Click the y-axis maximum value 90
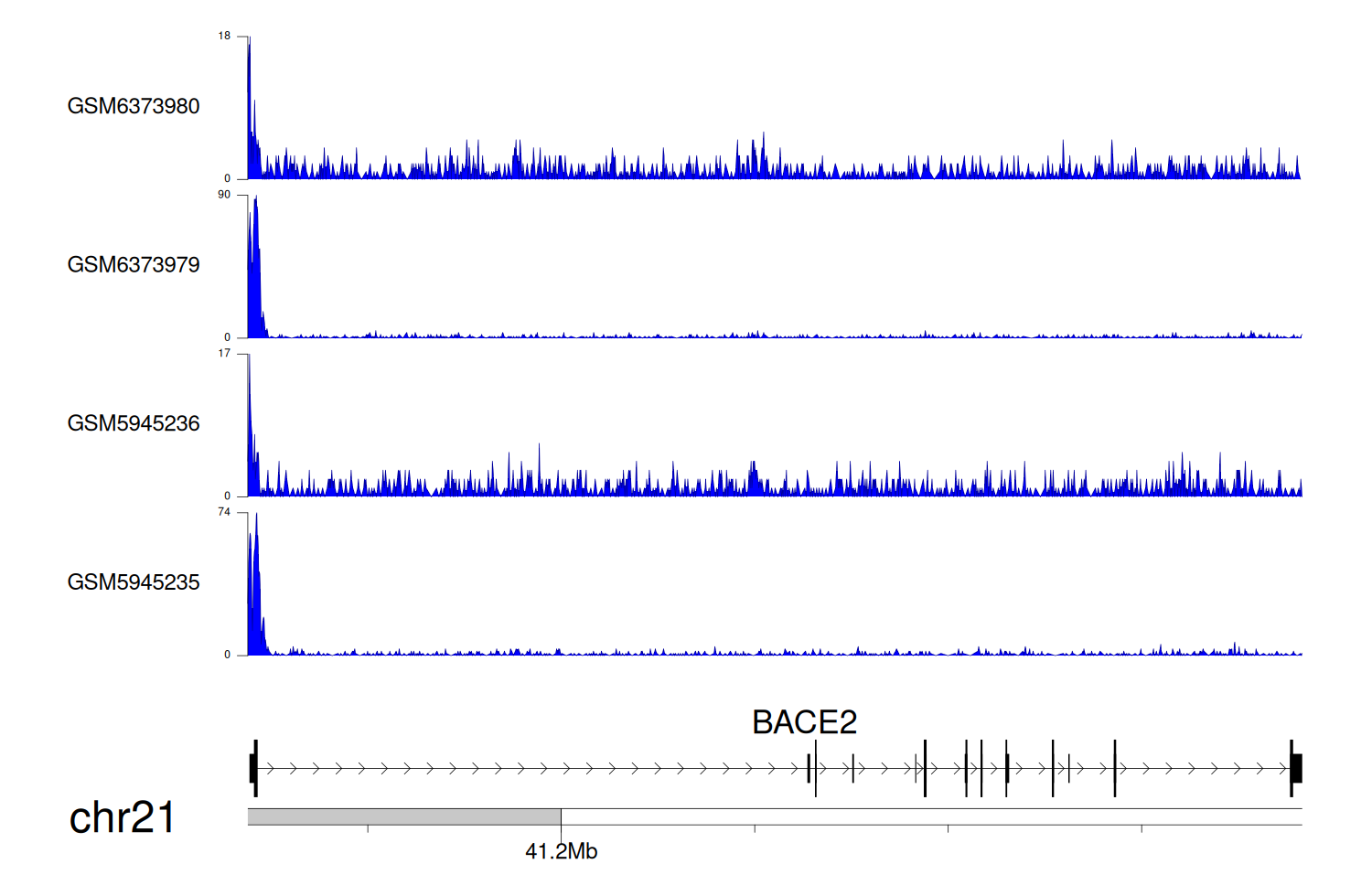Screen dimensions: 1372x896 224,195
